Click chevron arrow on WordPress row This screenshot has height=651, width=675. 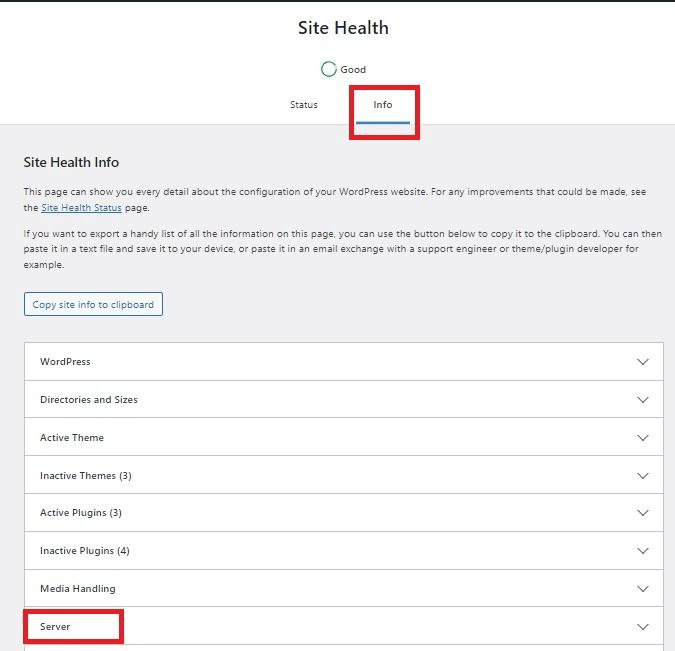(643, 362)
